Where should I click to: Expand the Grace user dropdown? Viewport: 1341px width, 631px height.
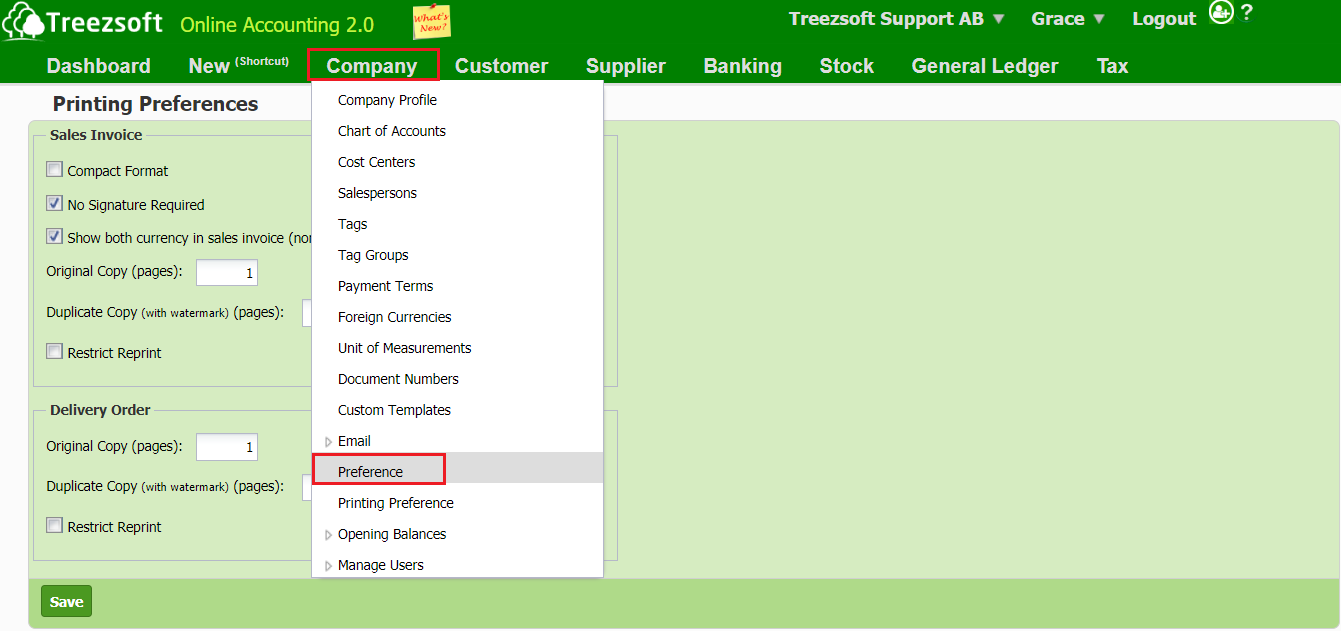point(1069,19)
